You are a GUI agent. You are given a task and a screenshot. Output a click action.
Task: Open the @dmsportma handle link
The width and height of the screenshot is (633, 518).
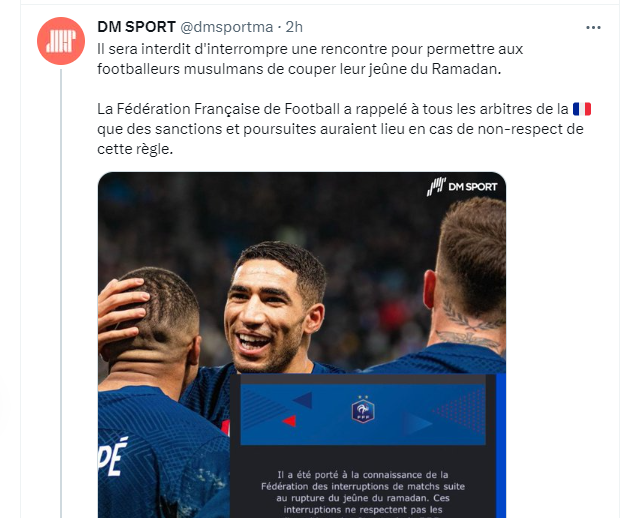point(226,27)
